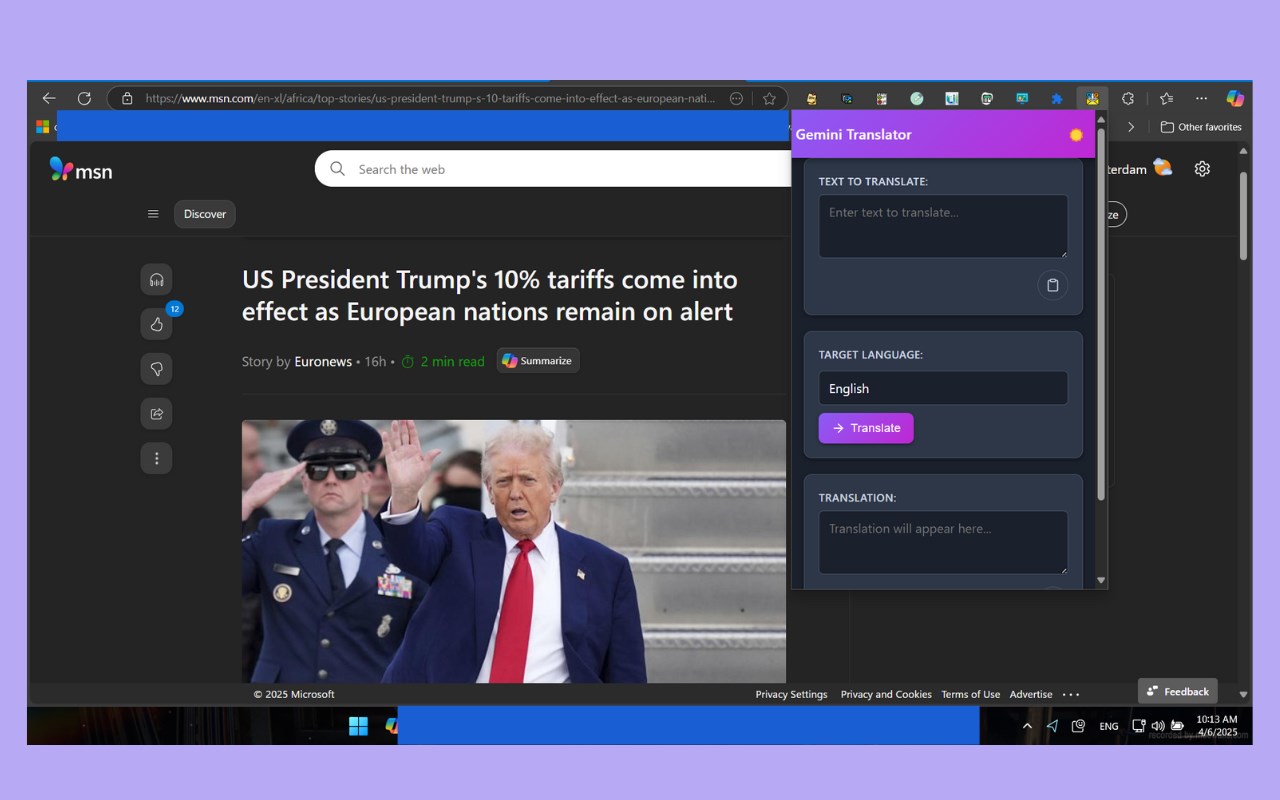Open Terms of Use footer link
Image resolution: width=1280 pixels, height=800 pixels.
point(970,694)
